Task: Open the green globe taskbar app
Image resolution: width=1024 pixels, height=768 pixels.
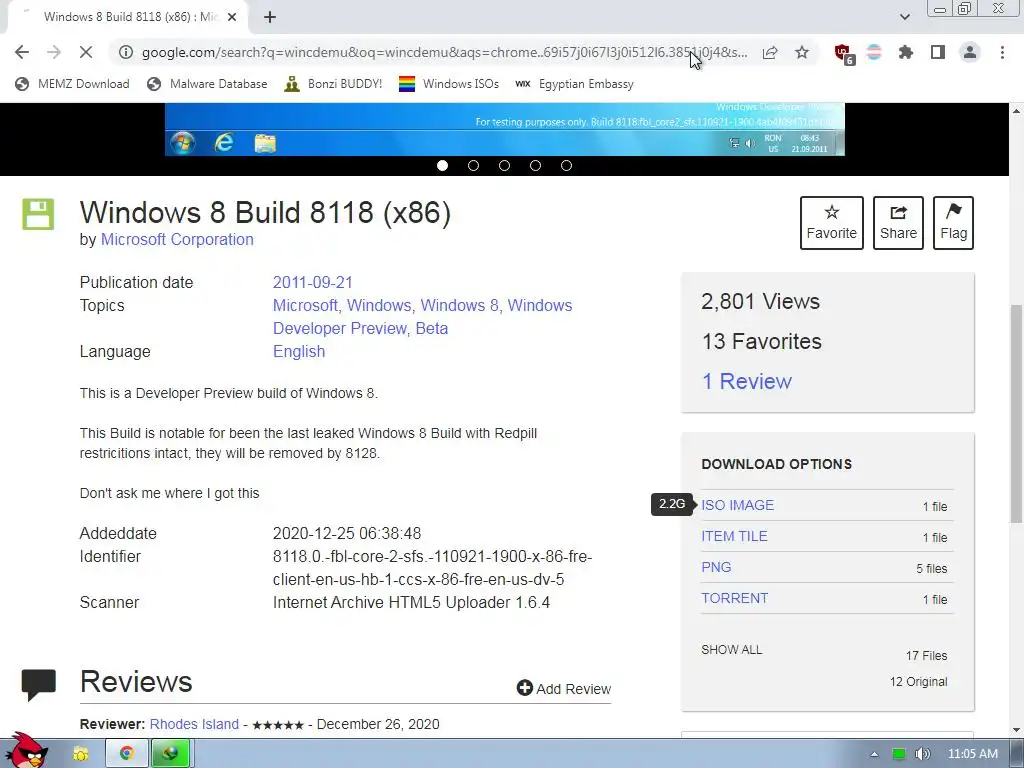Action: 170,754
